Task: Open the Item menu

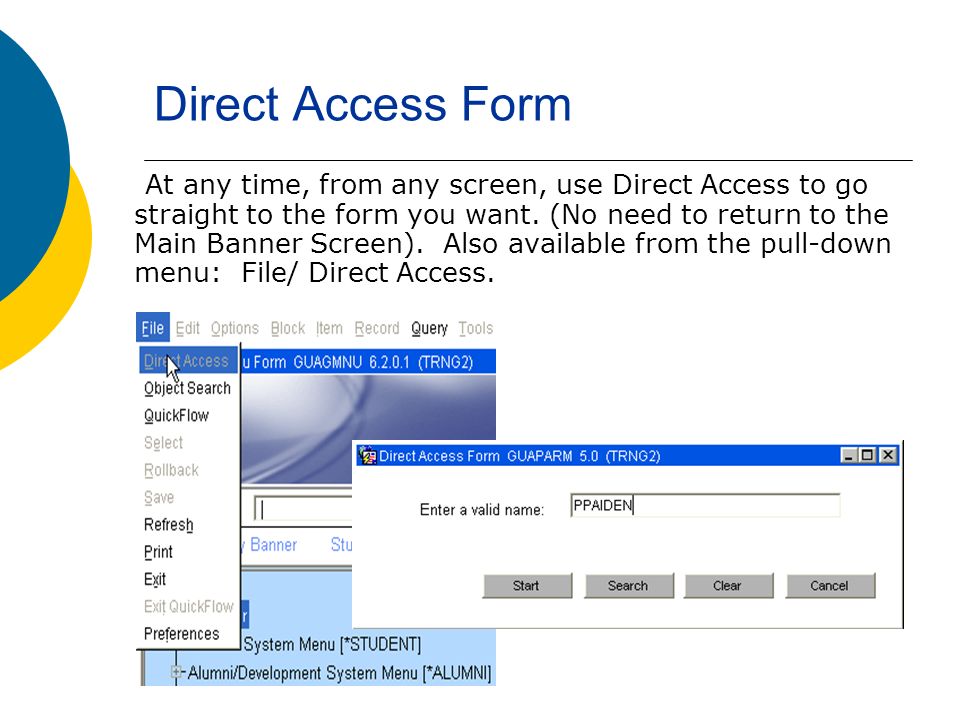Action: click(x=329, y=328)
